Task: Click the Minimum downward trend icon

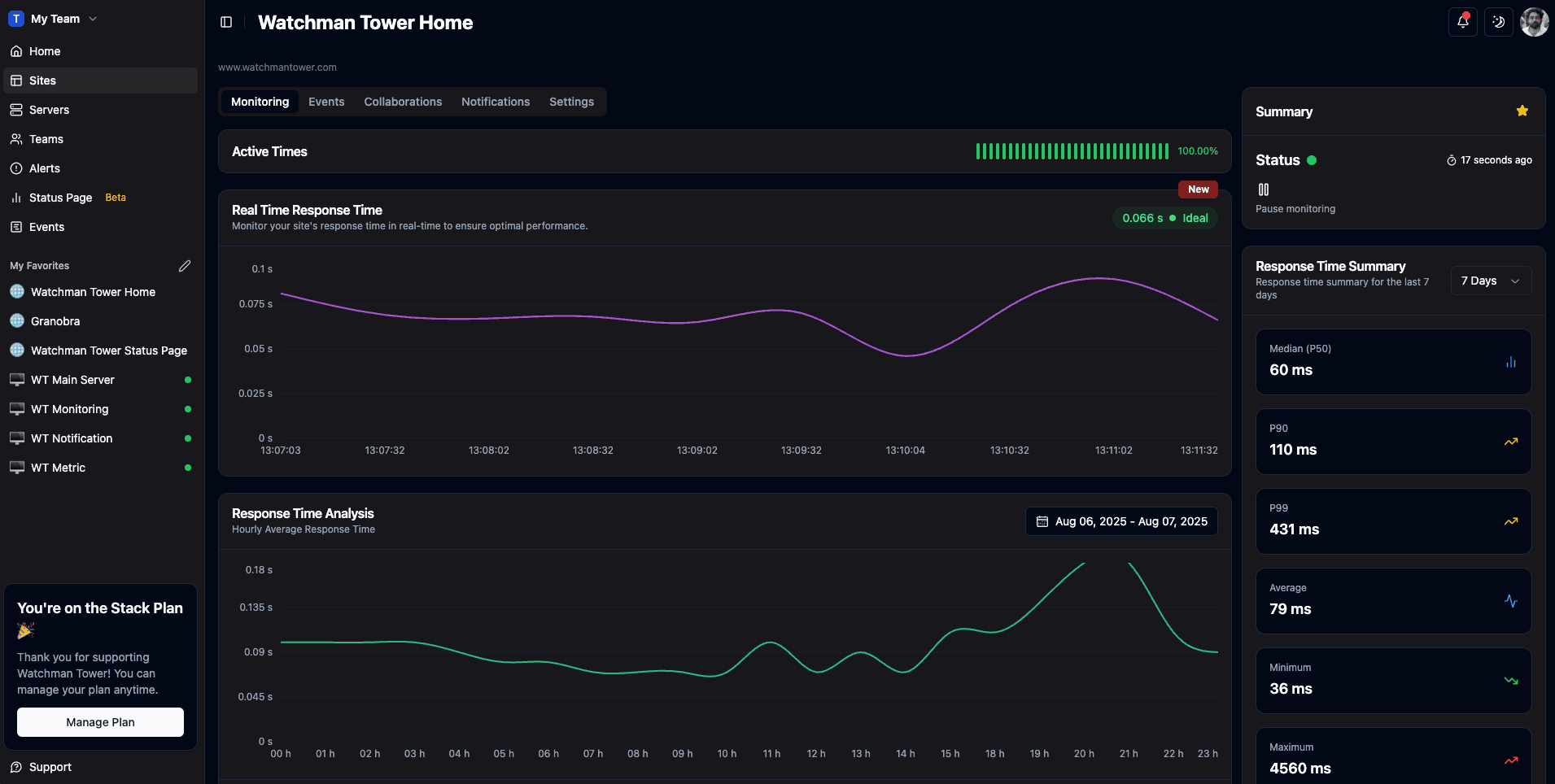Action: (x=1510, y=681)
